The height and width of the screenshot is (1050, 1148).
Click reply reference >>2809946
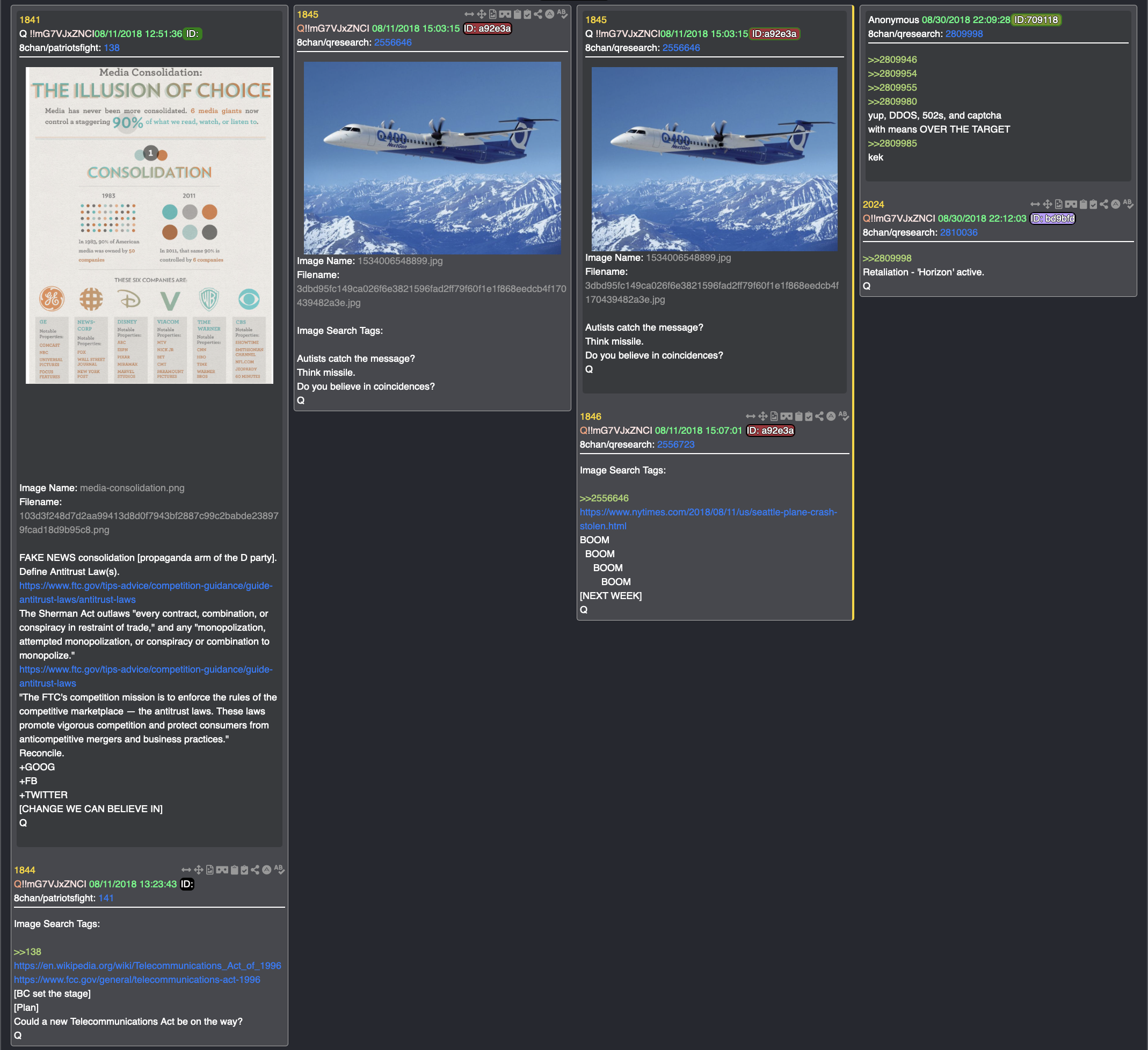892,59
